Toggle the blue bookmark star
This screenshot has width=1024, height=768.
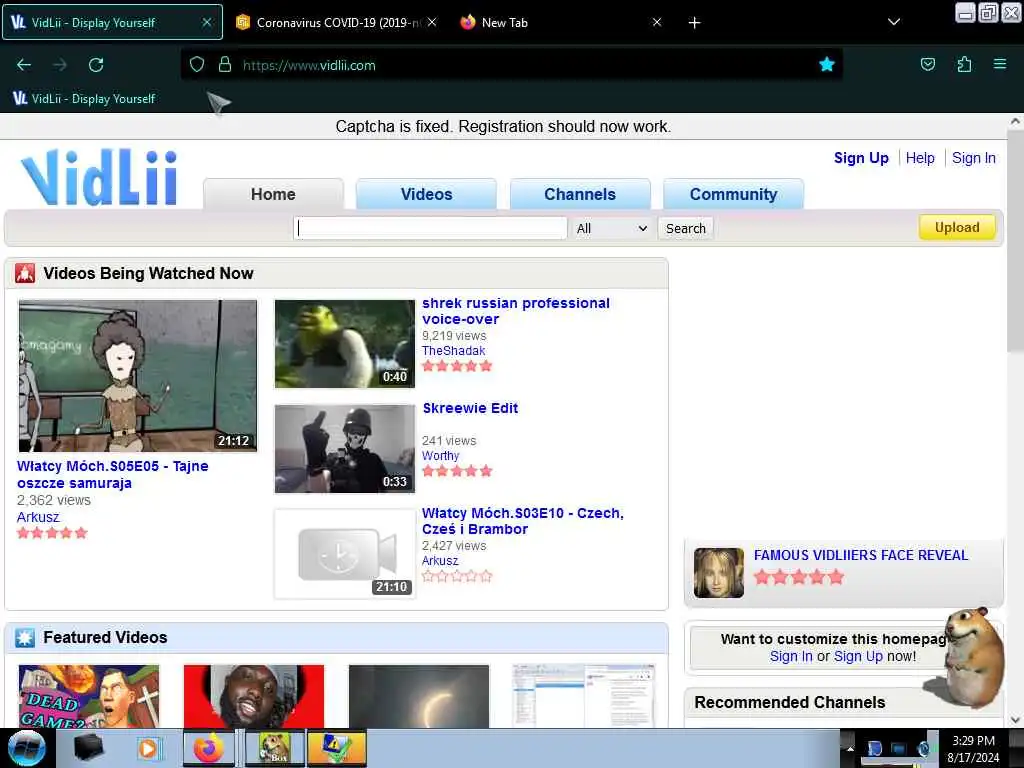point(827,64)
